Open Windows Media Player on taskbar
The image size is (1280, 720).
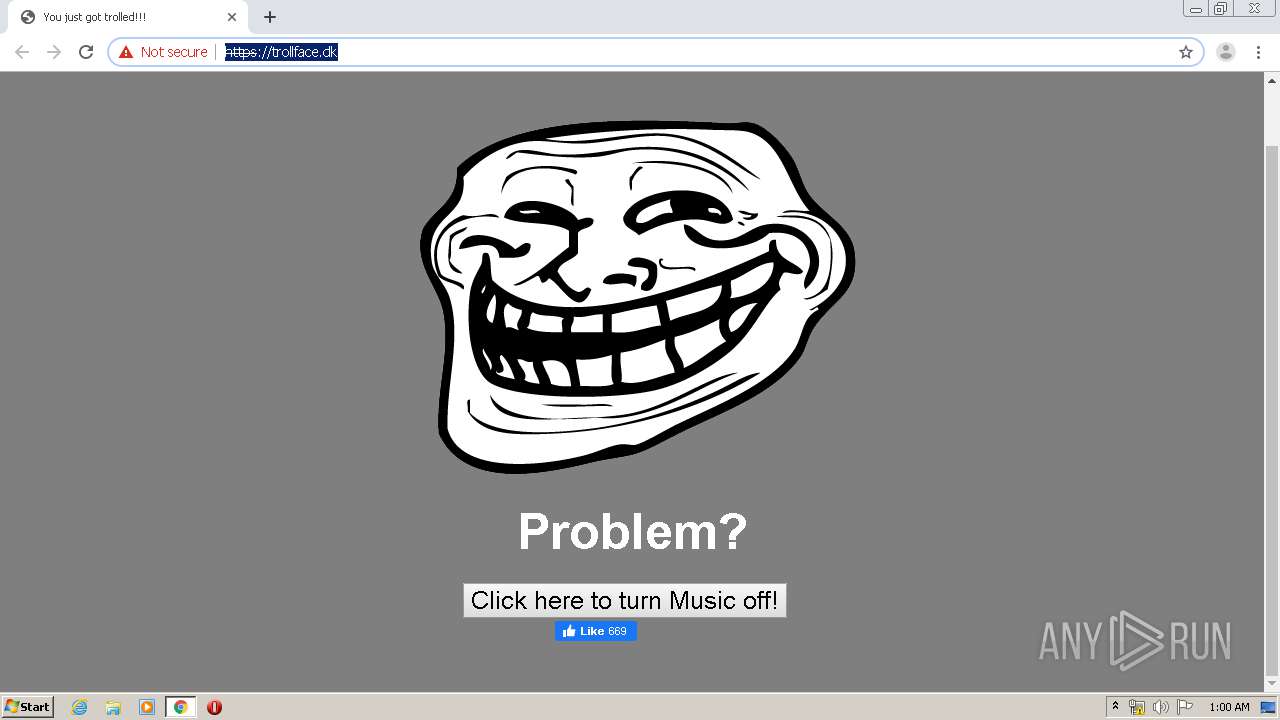click(x=147, y=707)
